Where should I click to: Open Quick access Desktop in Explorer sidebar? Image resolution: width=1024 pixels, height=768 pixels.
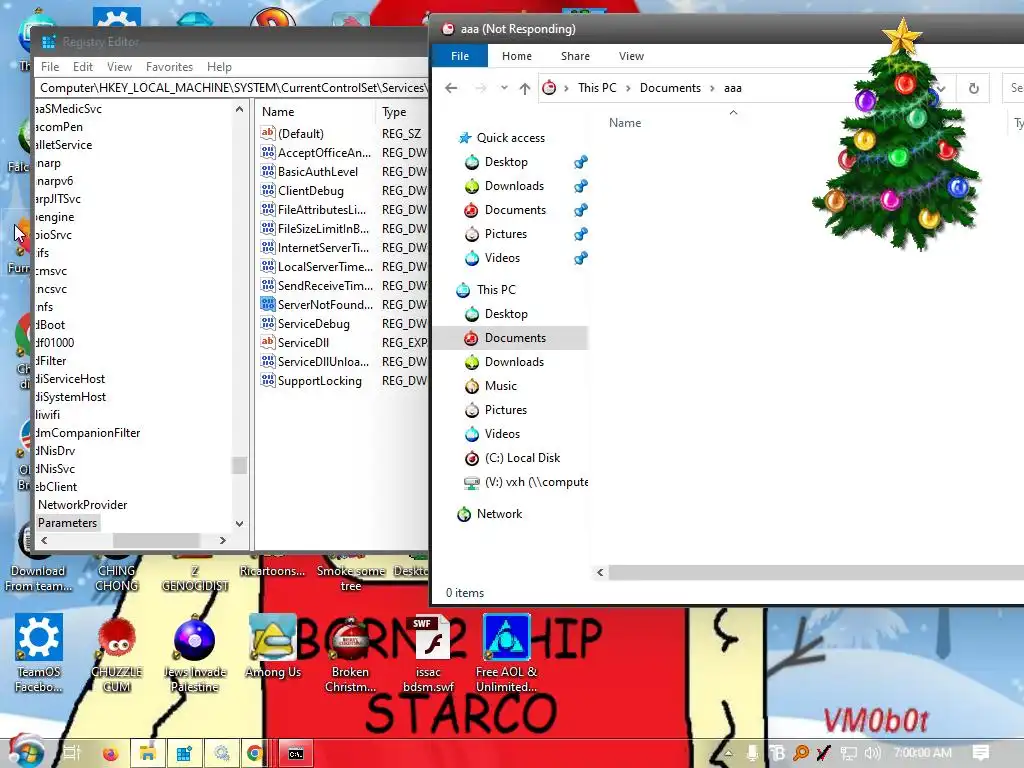point(506,162)
